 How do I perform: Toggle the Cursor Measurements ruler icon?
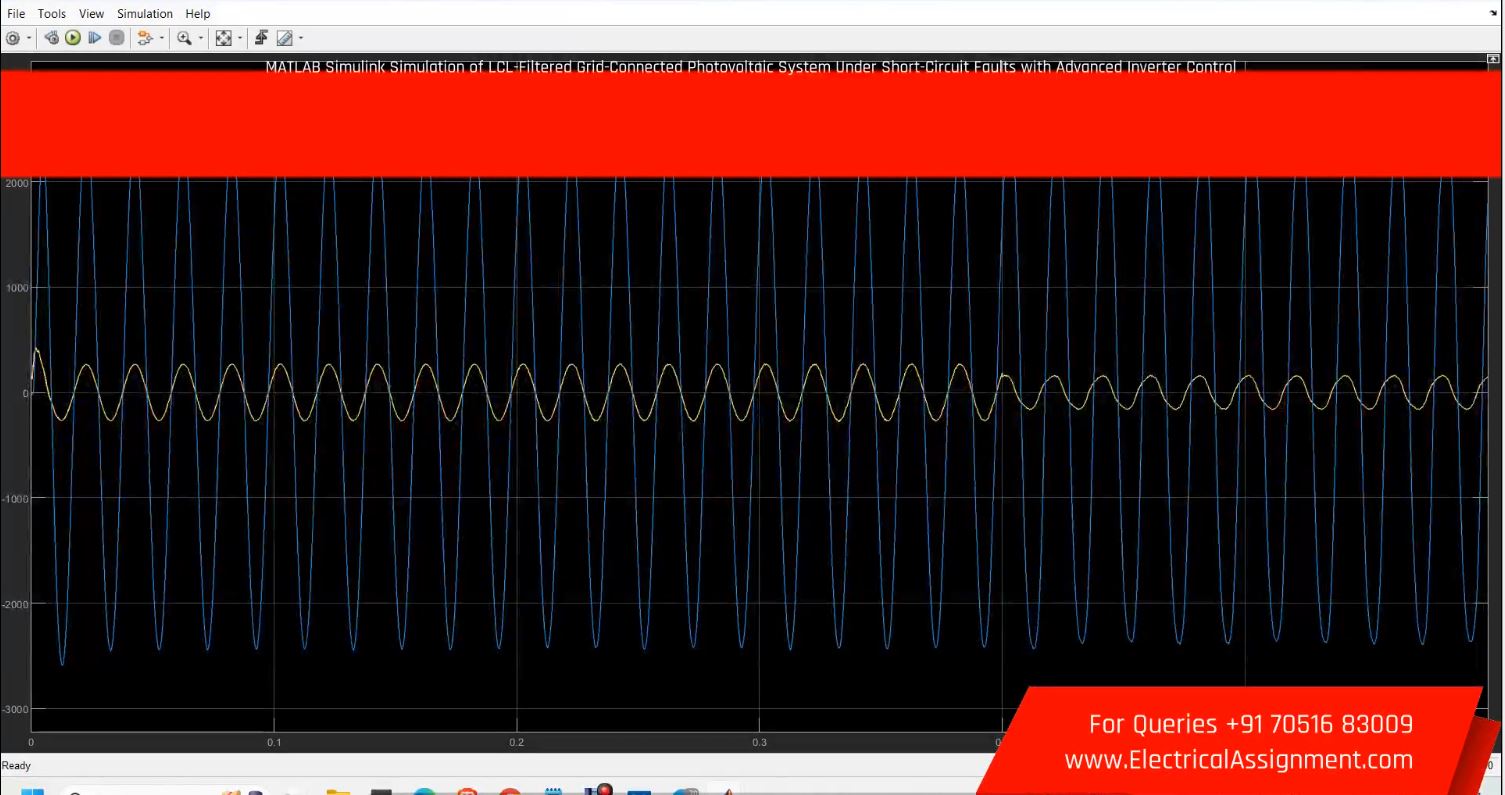[x=284, y=38]
